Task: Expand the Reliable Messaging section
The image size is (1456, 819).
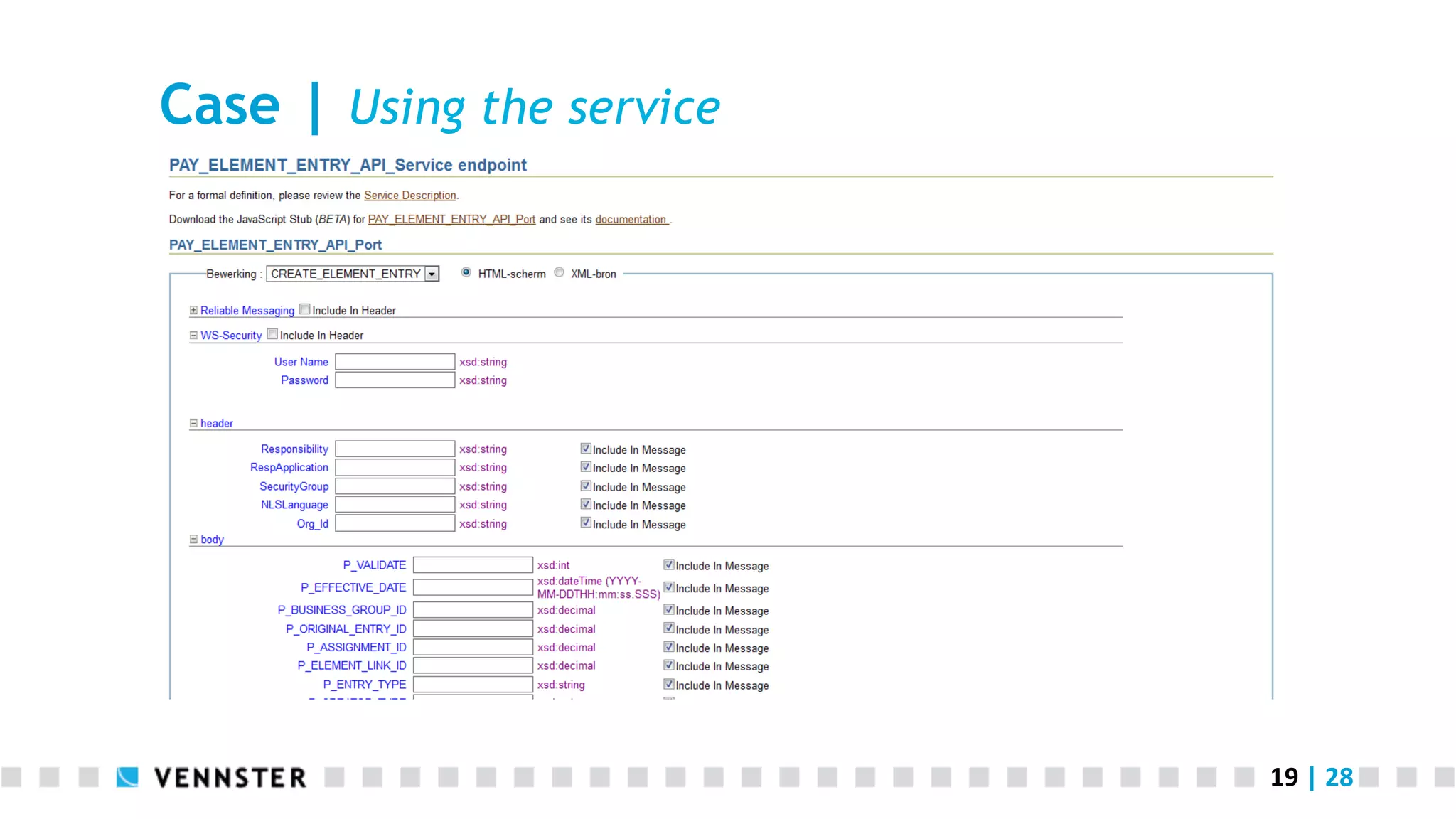Action: [x=193, y=311]
